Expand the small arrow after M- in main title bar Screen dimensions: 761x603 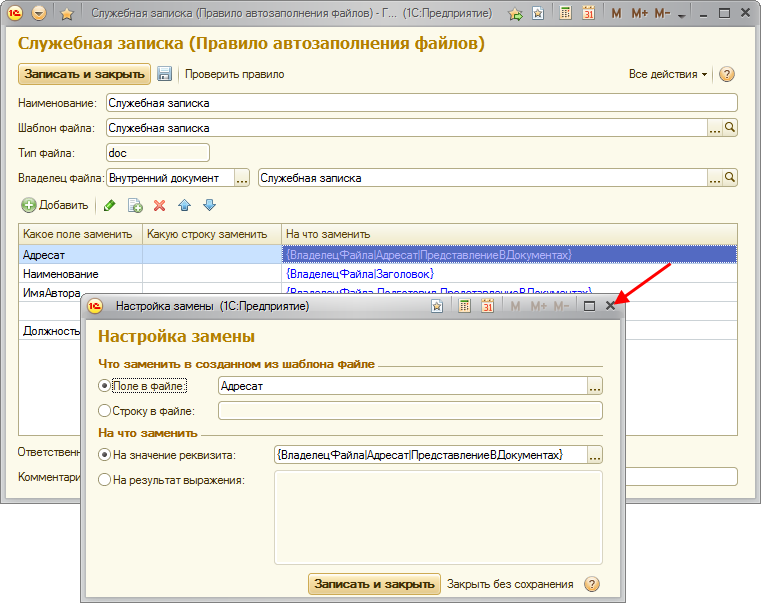pyautogui.click(x=681, y=16)
